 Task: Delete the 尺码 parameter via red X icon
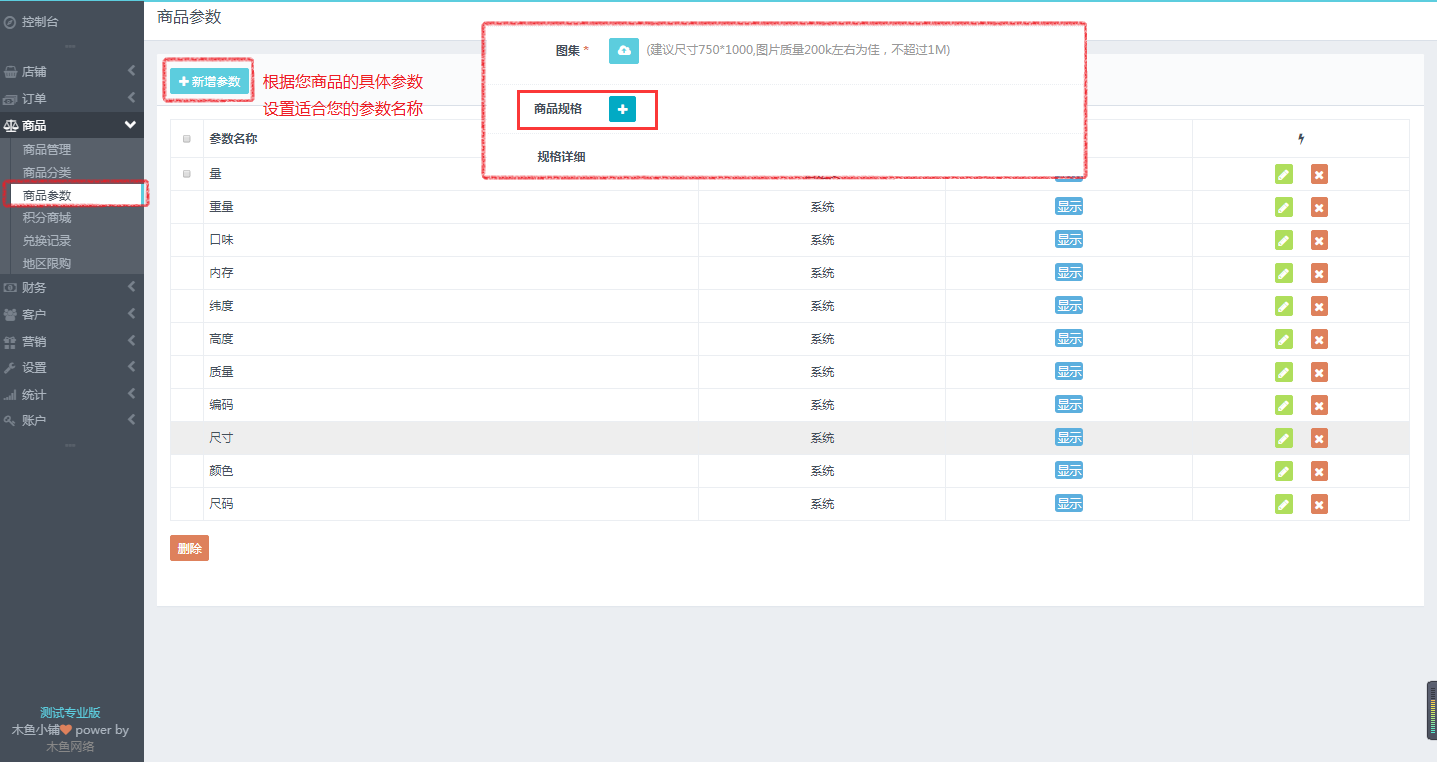tap(1319, 504)
